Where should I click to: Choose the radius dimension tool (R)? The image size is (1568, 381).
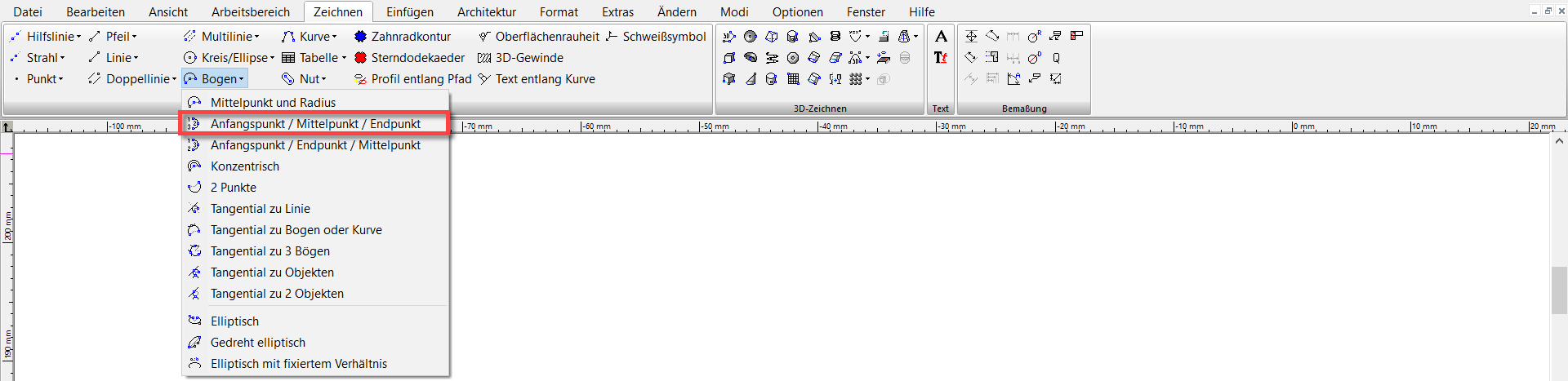point(1035,37)
